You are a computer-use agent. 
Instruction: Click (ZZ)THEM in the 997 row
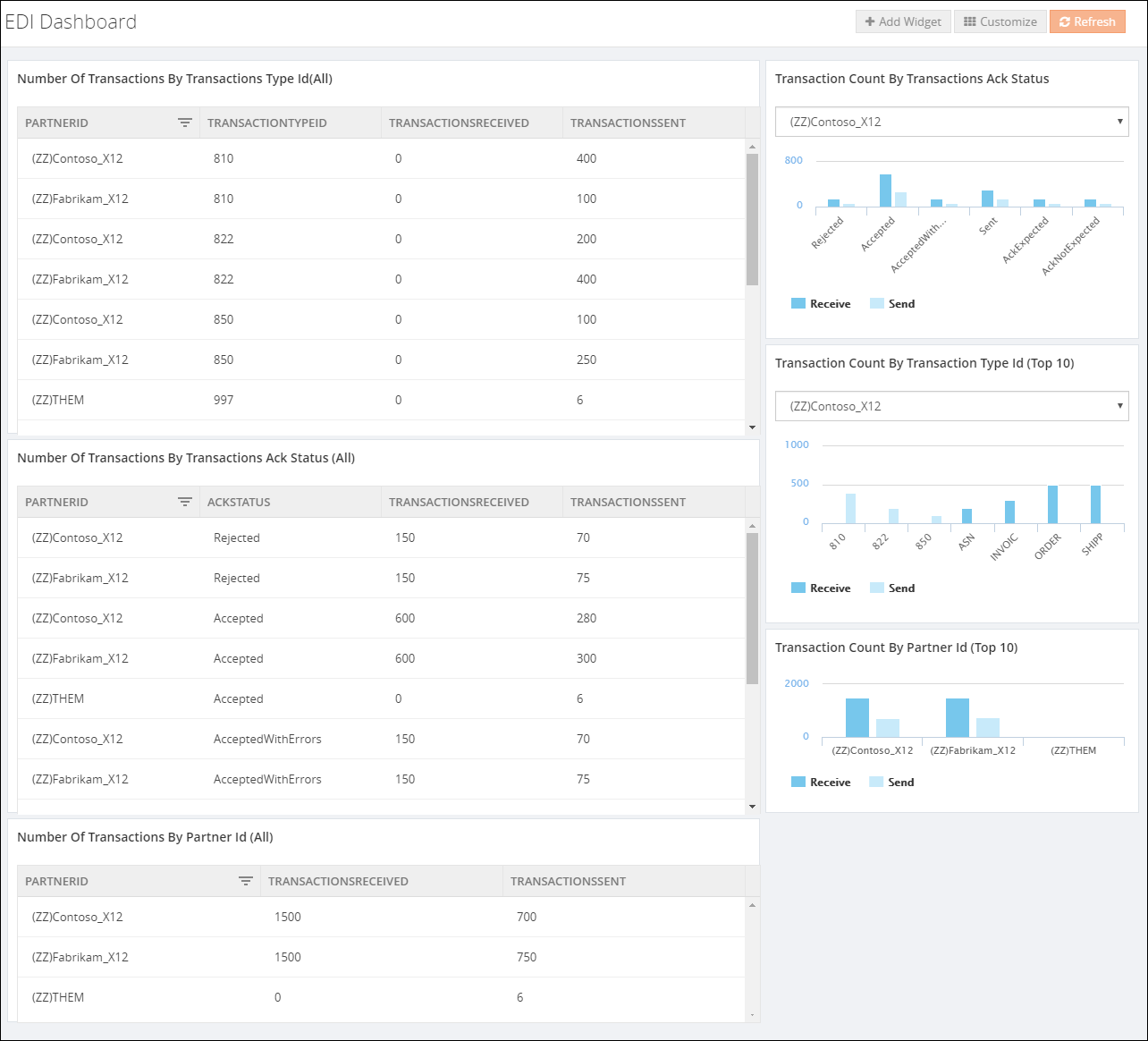58,400
